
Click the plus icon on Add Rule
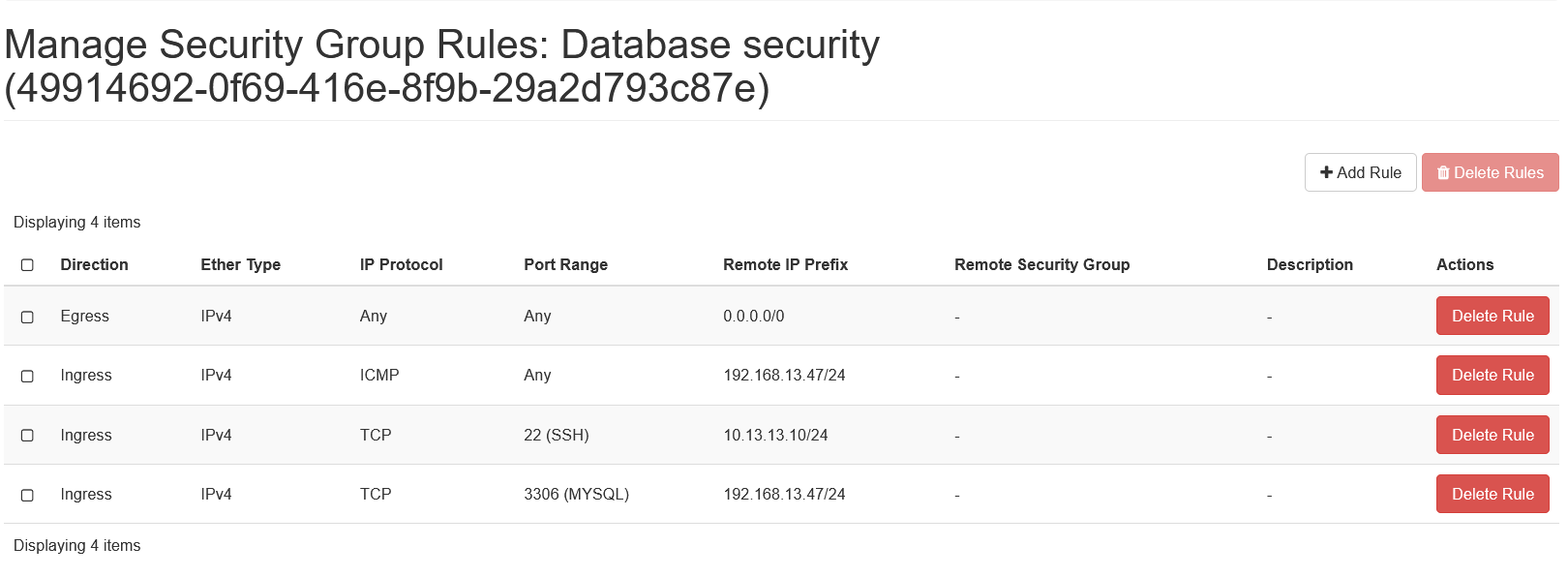click(x=1326, y=172)
